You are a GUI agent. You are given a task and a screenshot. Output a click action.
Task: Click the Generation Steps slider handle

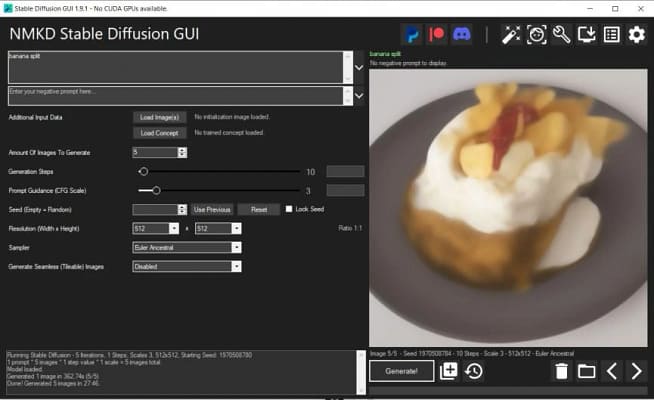[143, 171]
